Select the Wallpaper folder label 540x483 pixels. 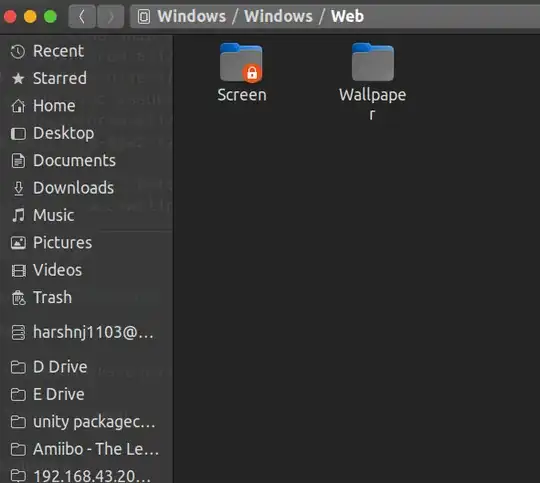point(373,104)
